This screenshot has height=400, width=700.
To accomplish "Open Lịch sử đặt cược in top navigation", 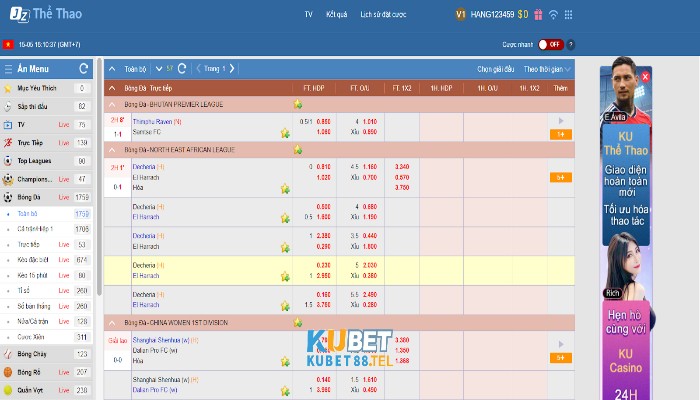I will click(383, 15).
